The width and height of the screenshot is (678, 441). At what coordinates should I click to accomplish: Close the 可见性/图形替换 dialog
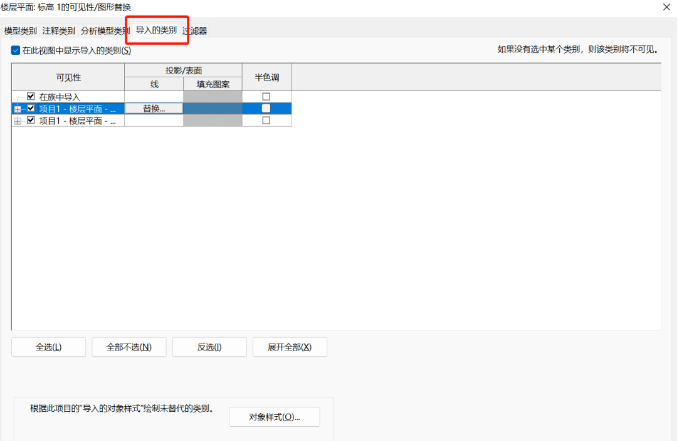click(666, 7)
